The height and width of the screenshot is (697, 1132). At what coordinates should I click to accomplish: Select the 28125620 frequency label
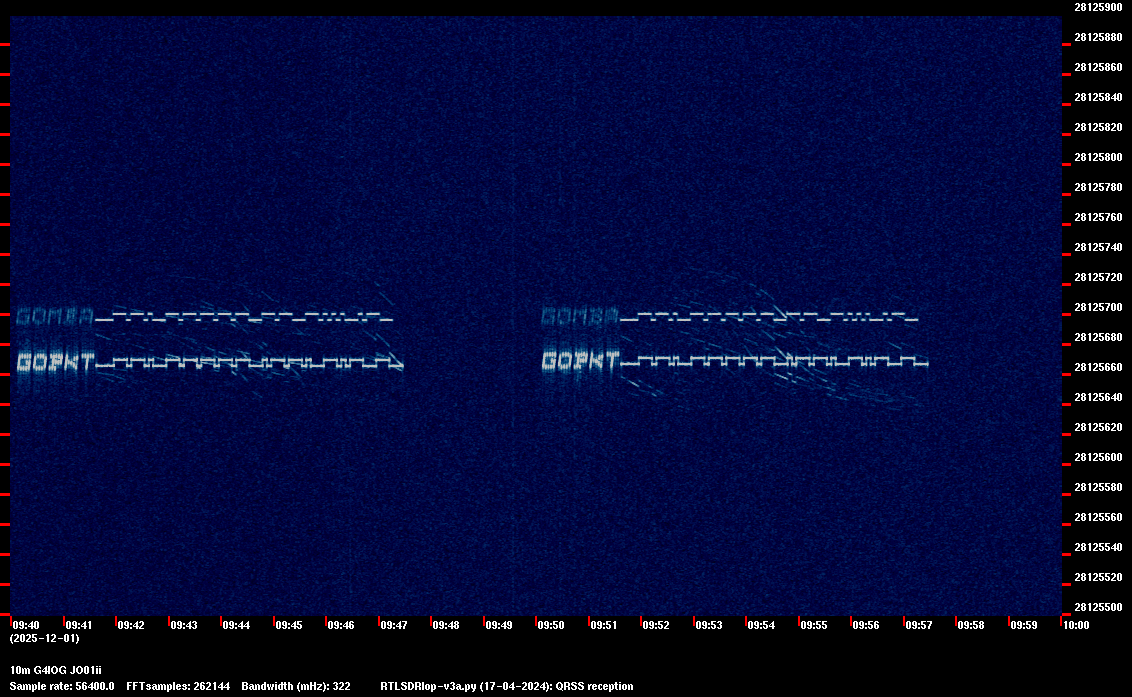(x=1099, y=428)
